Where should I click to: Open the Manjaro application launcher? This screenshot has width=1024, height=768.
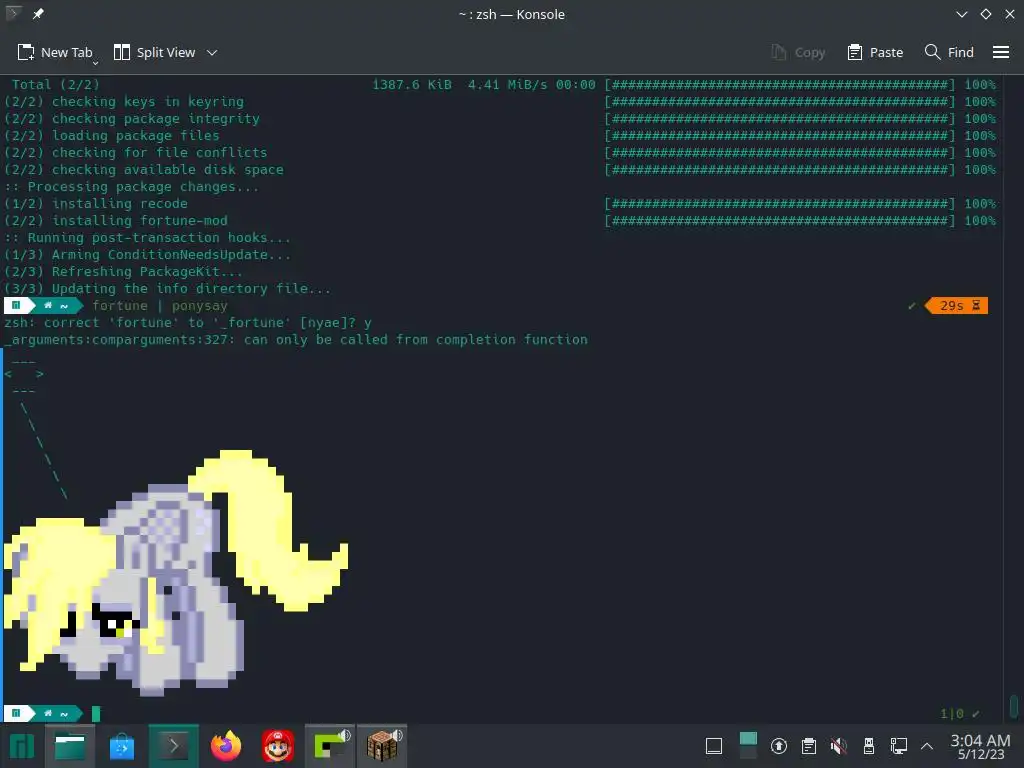(x=22, y=746)
